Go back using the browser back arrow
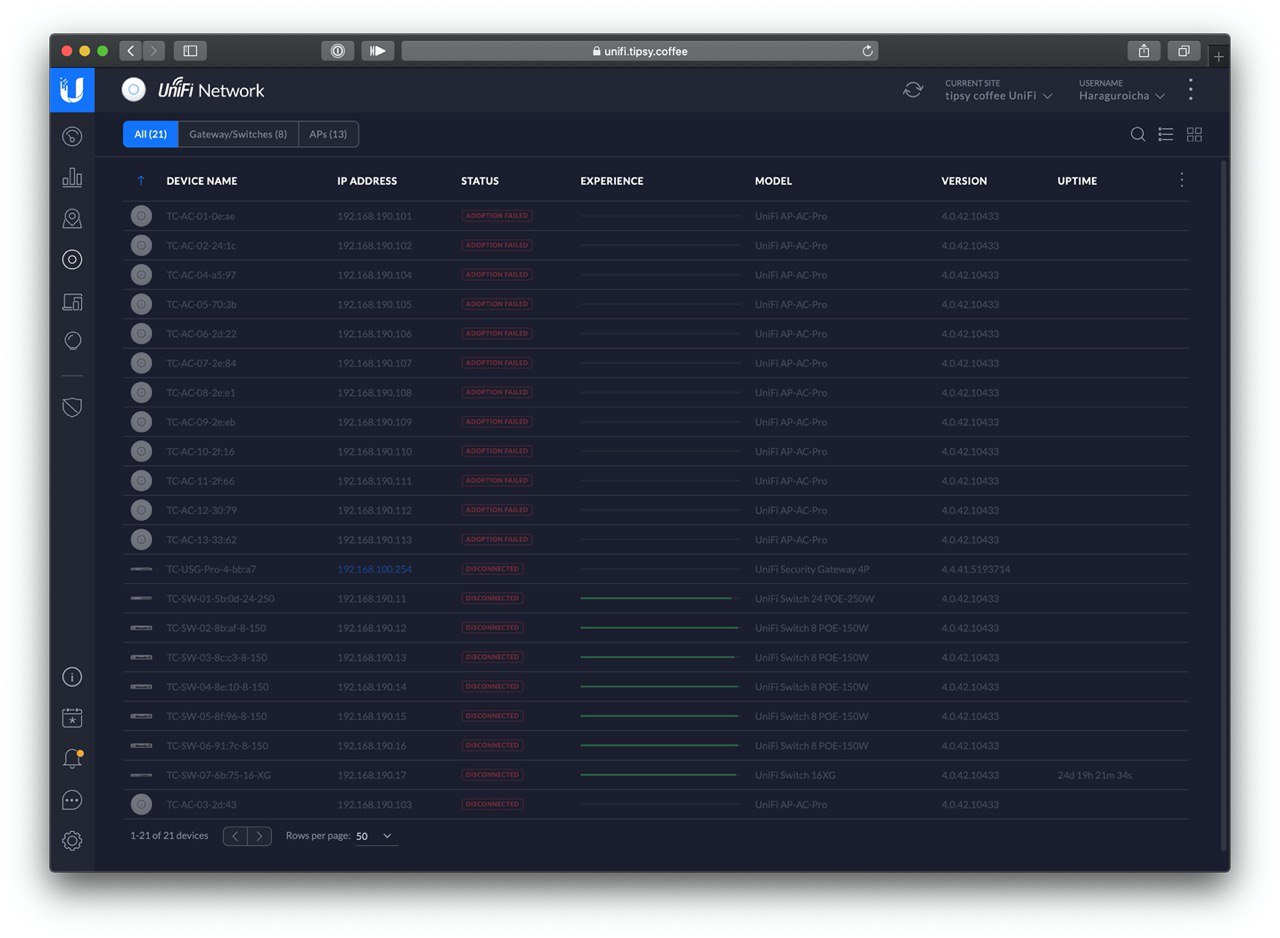The width and height of the screenshot is (1280, 938). 131,51
